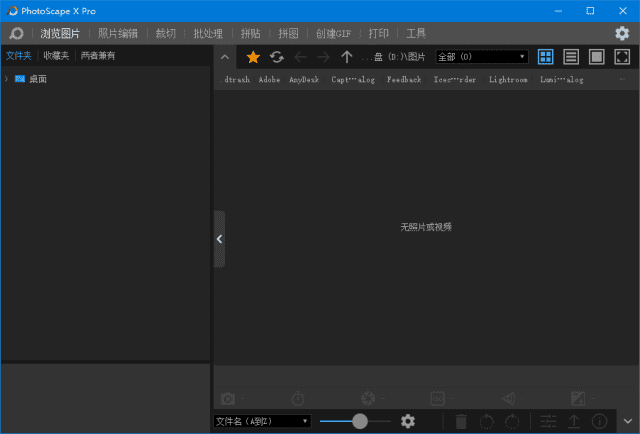This screenshot has width=640, height=434.
Task: Open the 照片编辑 tab
Action: (x=118, y=33)
